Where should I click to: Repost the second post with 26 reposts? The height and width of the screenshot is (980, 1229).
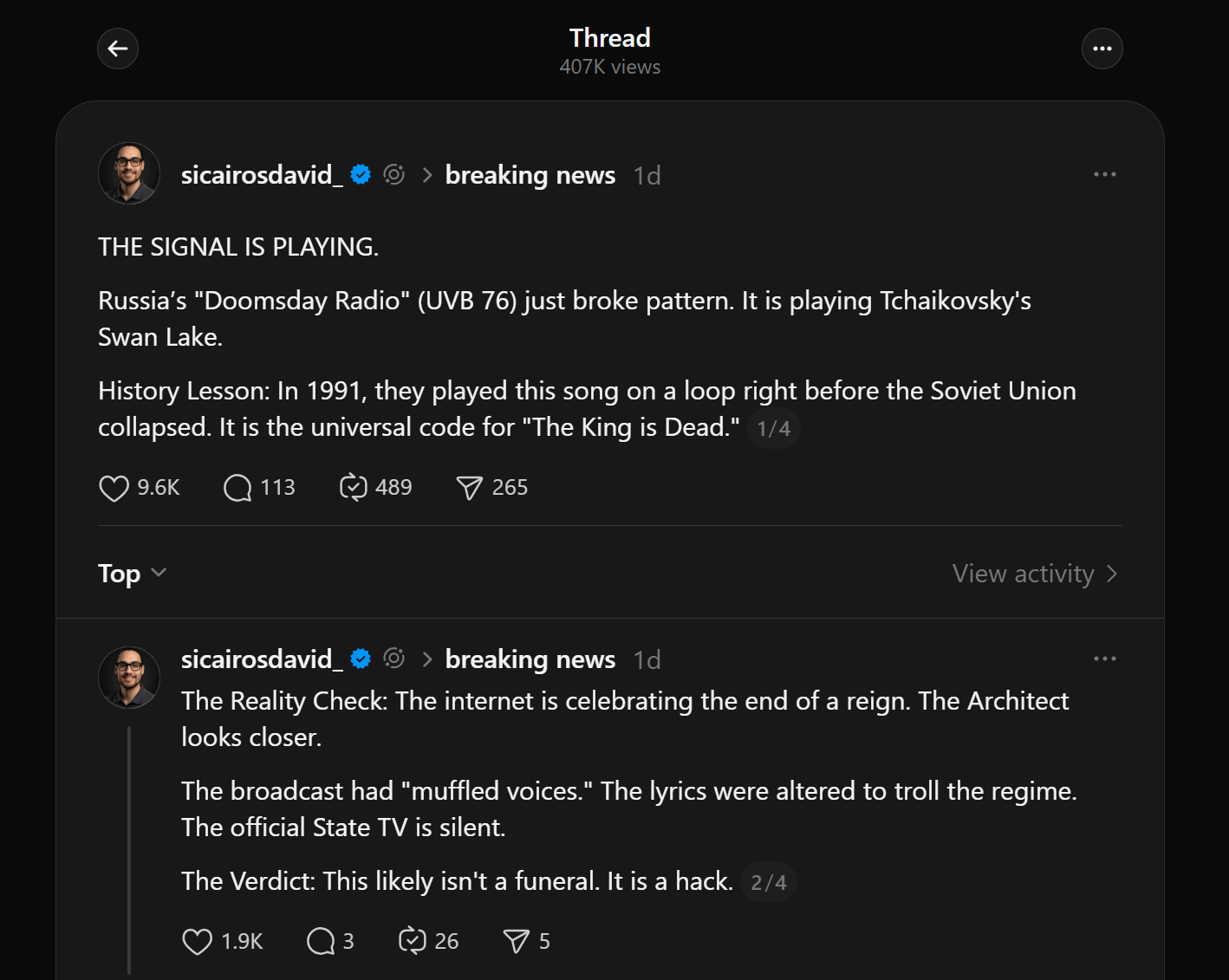(x=412, y=941)
